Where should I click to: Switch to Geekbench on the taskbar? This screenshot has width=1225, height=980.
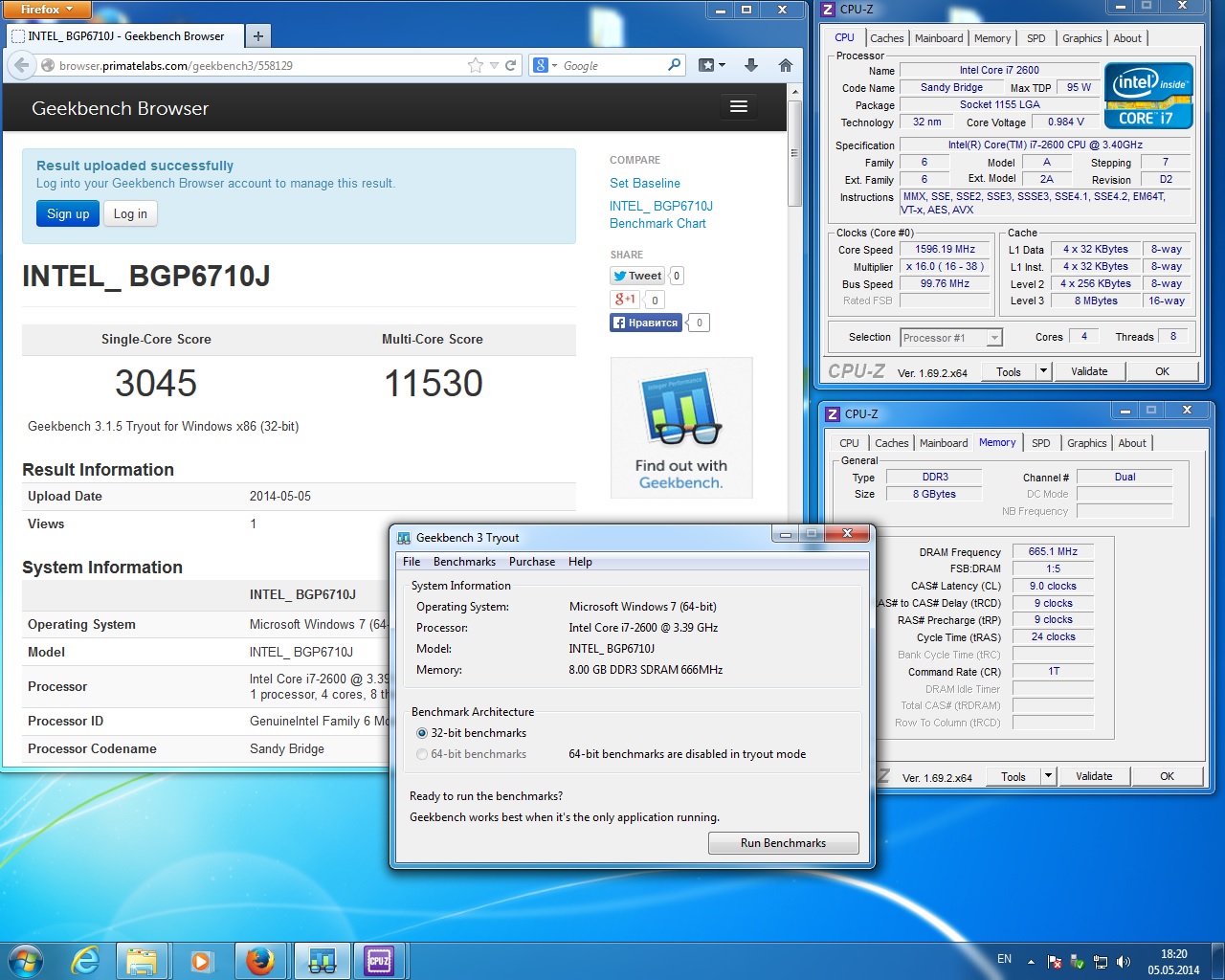(x=322, y=961)
